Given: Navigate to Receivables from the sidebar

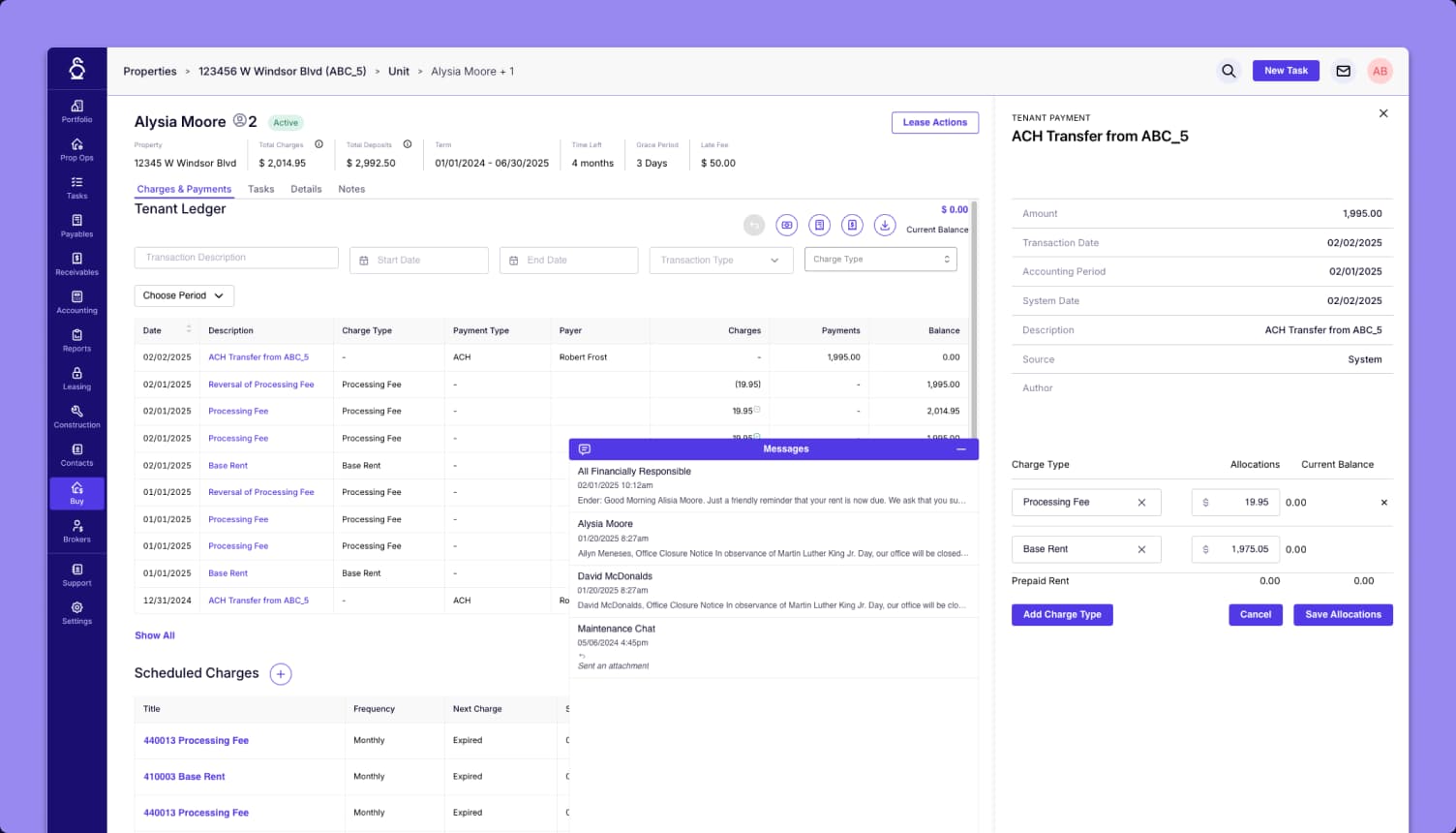Looking at the screenshot, I should pyautogui.click(x=76, y=264).
